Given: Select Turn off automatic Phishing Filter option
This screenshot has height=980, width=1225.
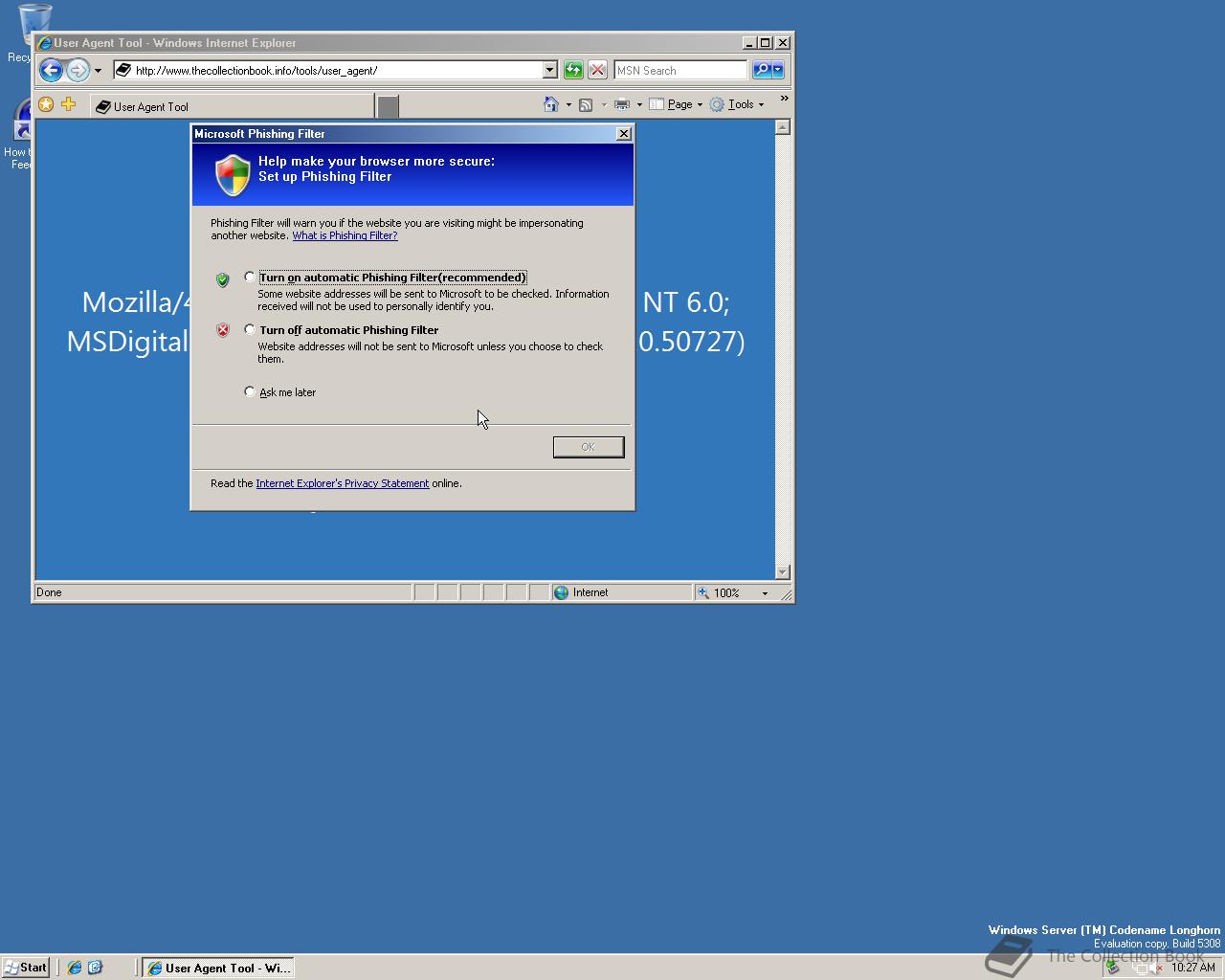Looking at the screenshot, I should [x=250, y=329].
